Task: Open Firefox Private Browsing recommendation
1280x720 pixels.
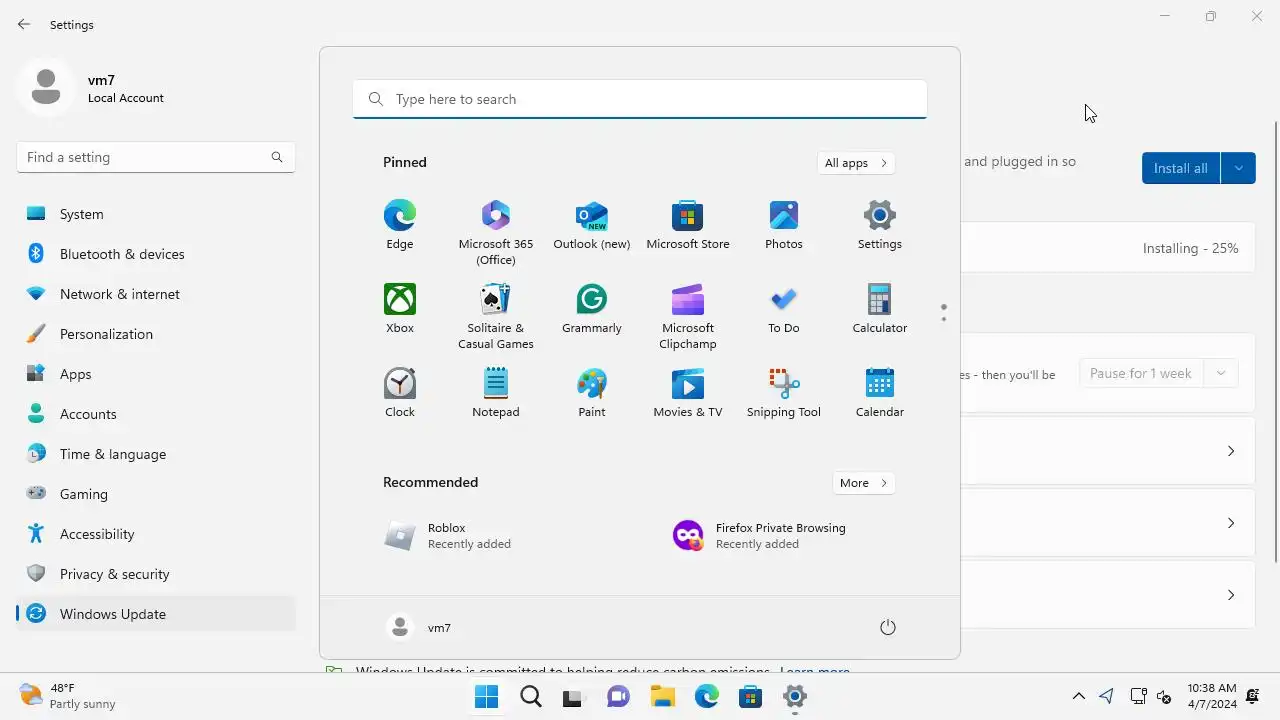Action: (x=783, y=536)
